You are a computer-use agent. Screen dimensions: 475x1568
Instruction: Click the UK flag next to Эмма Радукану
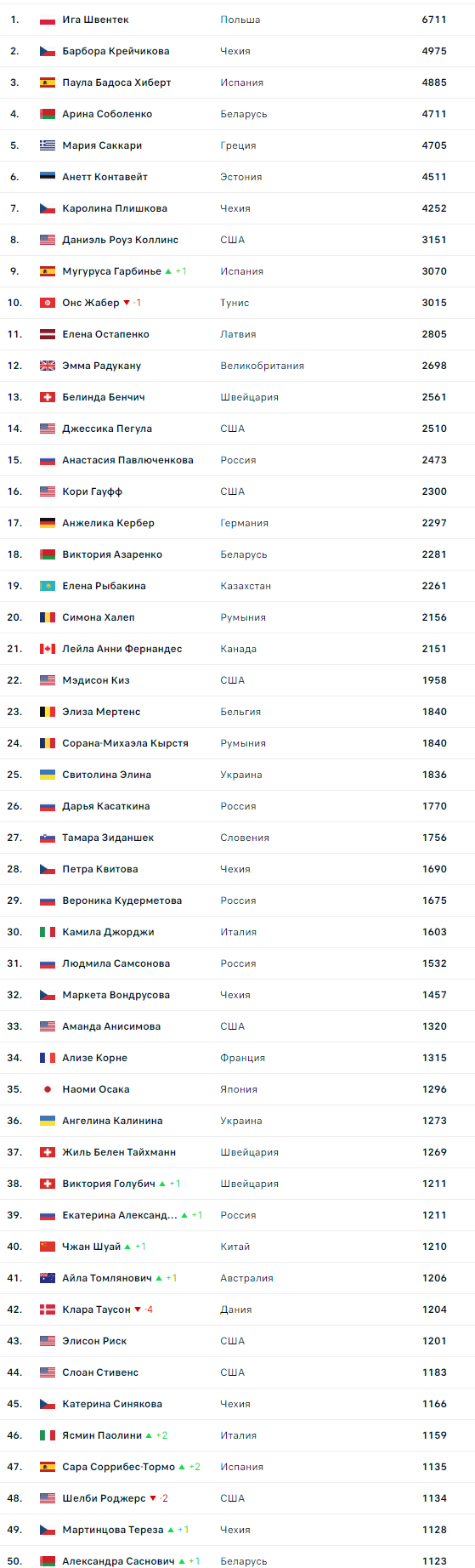tap(48, 366)
